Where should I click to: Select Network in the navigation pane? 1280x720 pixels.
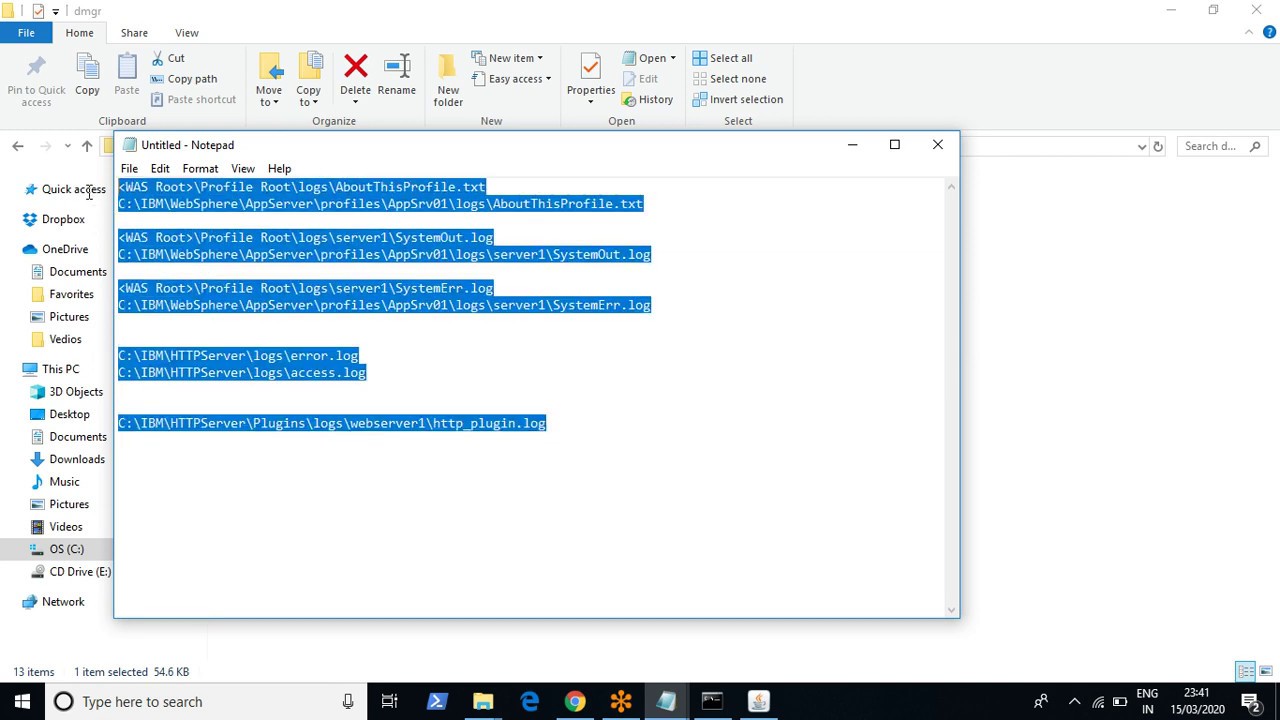[x=63, y=602]
